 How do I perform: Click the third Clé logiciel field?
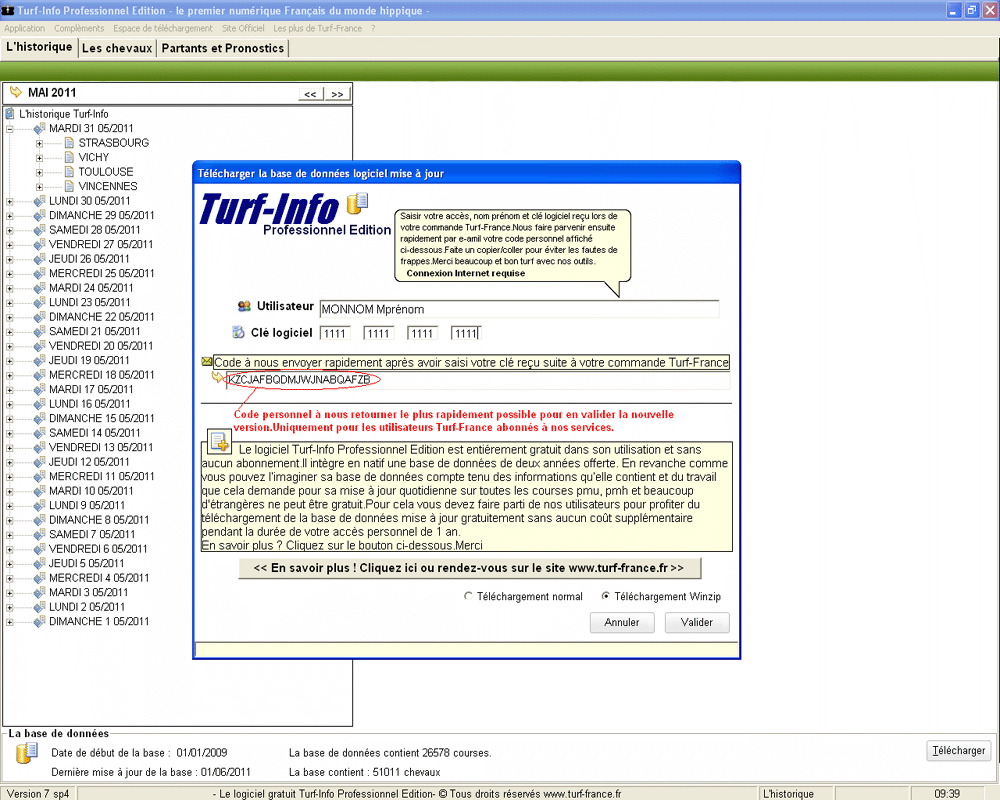(422, 333)
